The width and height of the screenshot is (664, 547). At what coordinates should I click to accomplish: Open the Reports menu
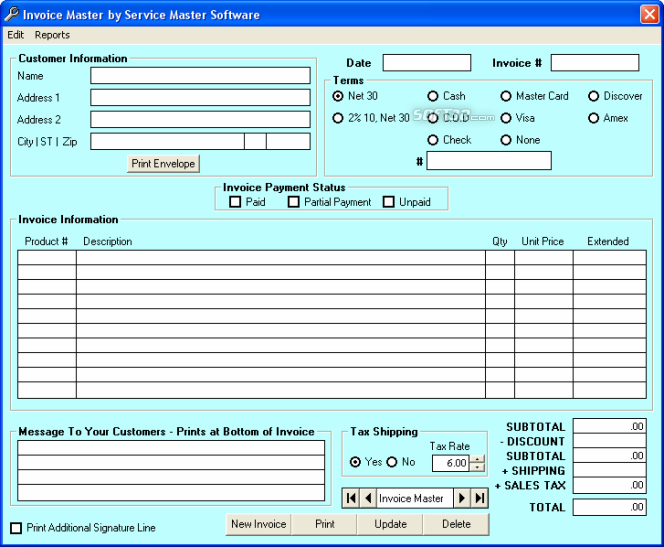click(52, 35)
